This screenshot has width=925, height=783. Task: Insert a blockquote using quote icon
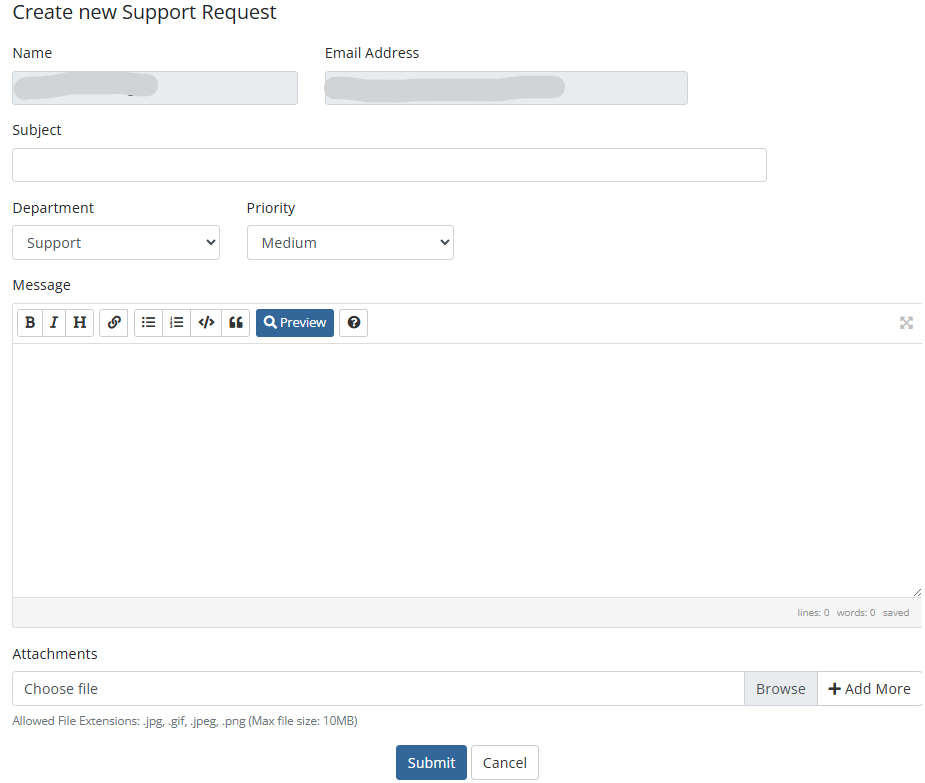coord(236,323)
